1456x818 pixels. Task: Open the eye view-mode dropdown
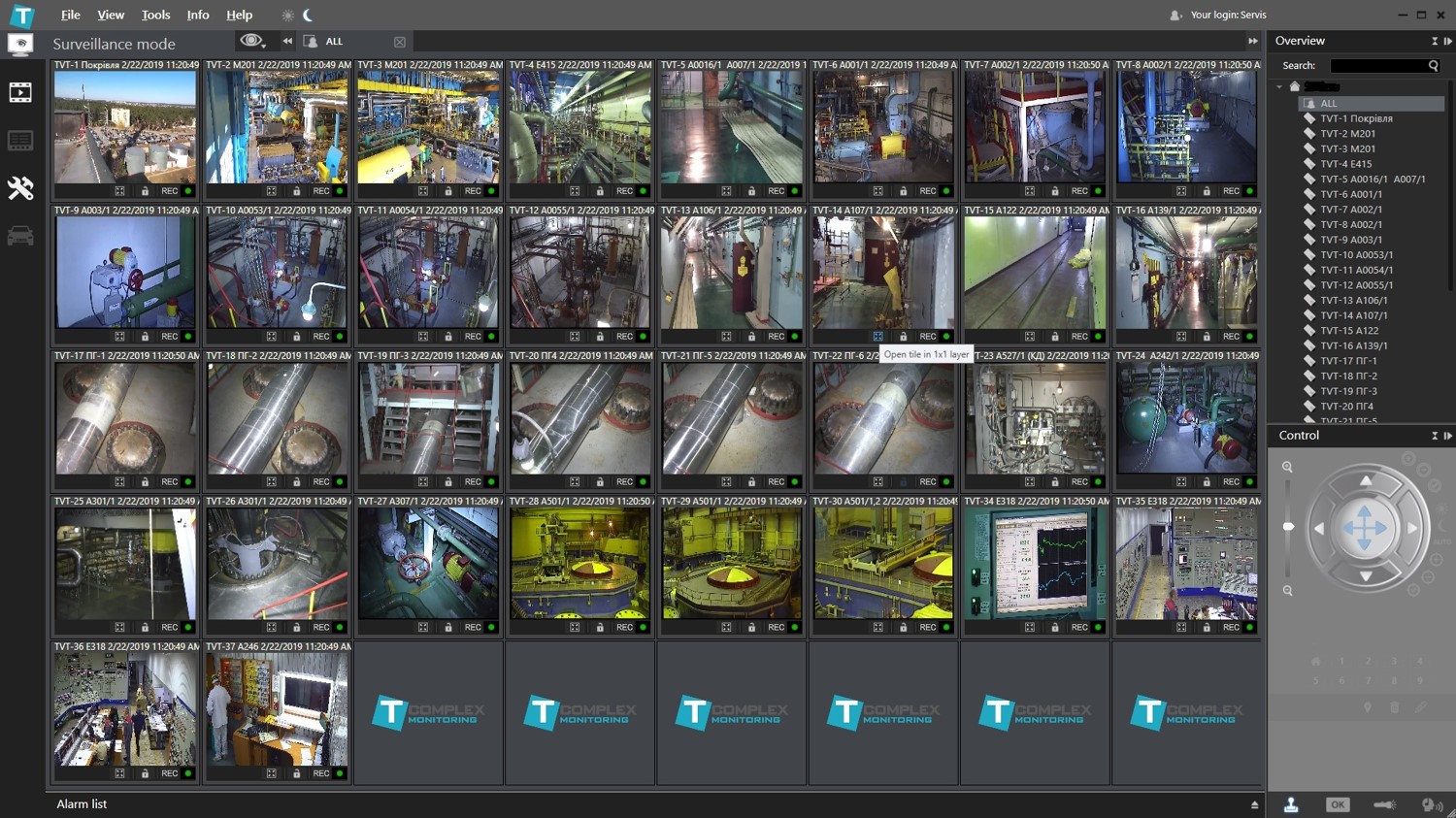point(252,41)
